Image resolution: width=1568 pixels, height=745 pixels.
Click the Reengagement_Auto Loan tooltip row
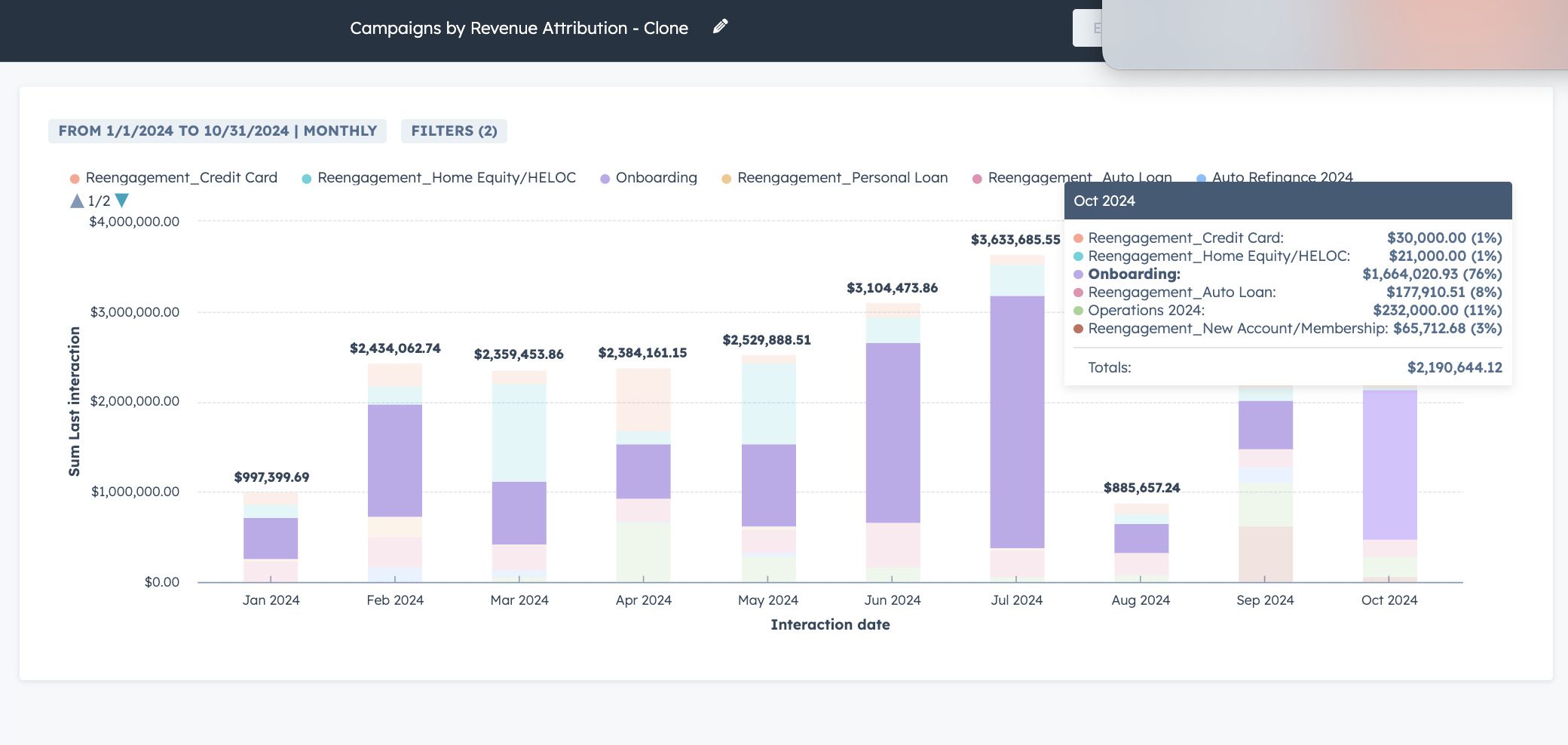1288,293
